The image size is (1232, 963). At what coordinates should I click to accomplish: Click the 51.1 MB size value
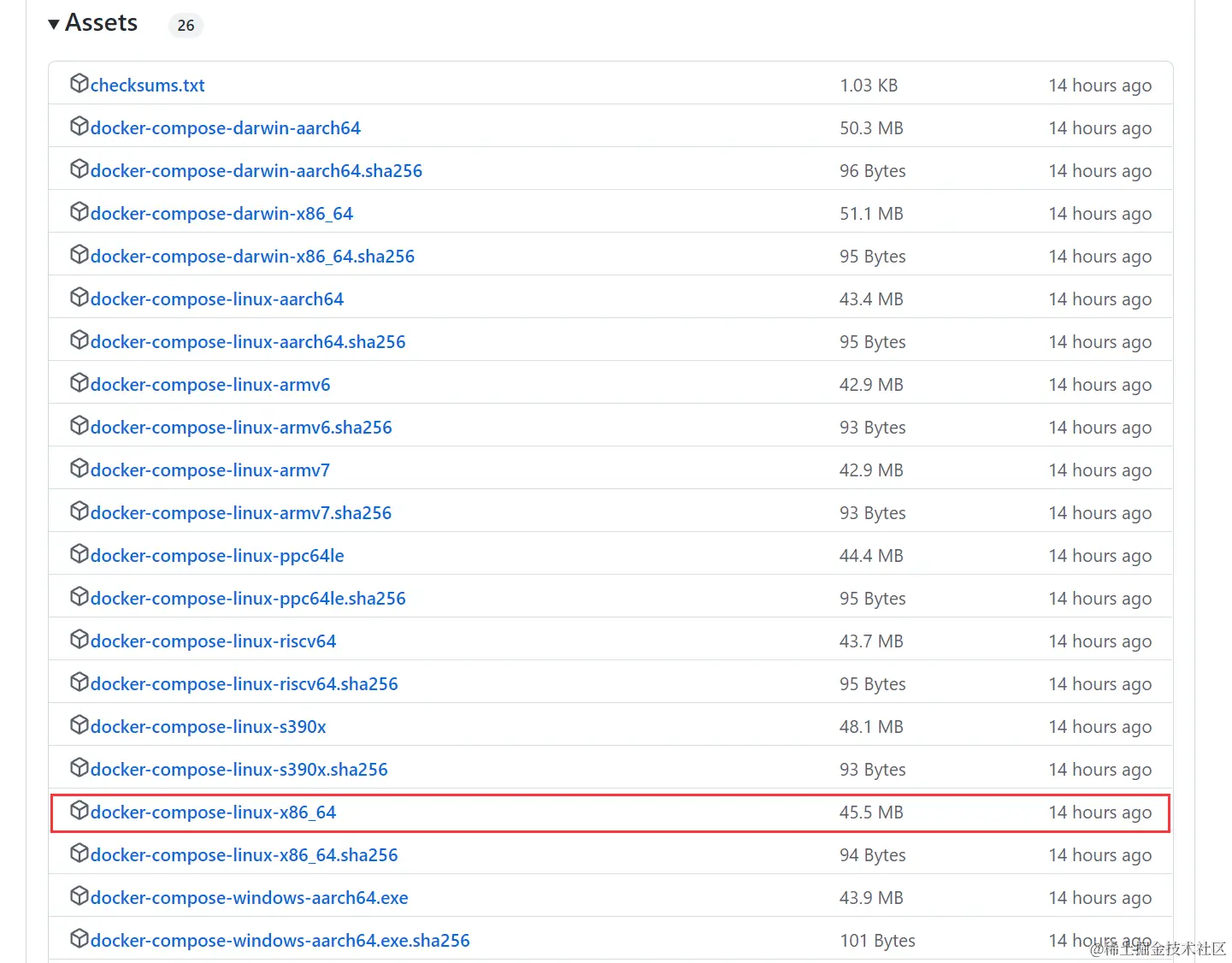coord(871,214)
